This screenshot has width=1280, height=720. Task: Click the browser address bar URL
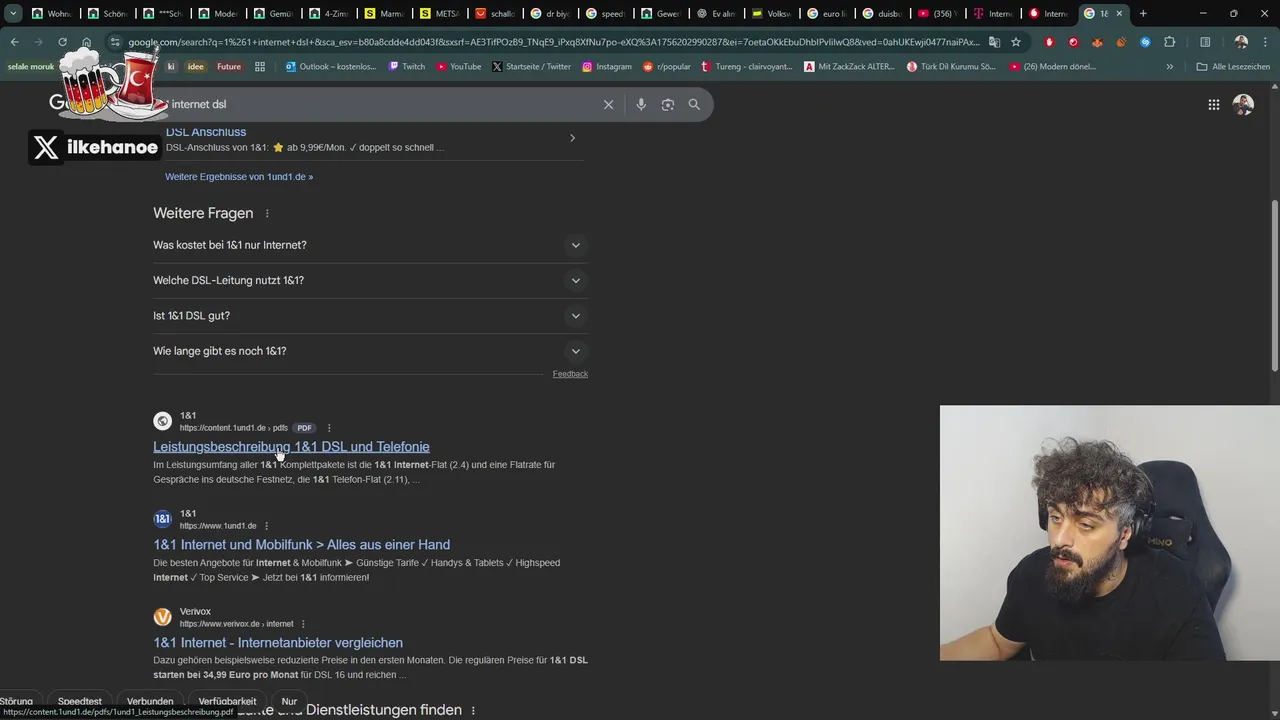[555, 42]
